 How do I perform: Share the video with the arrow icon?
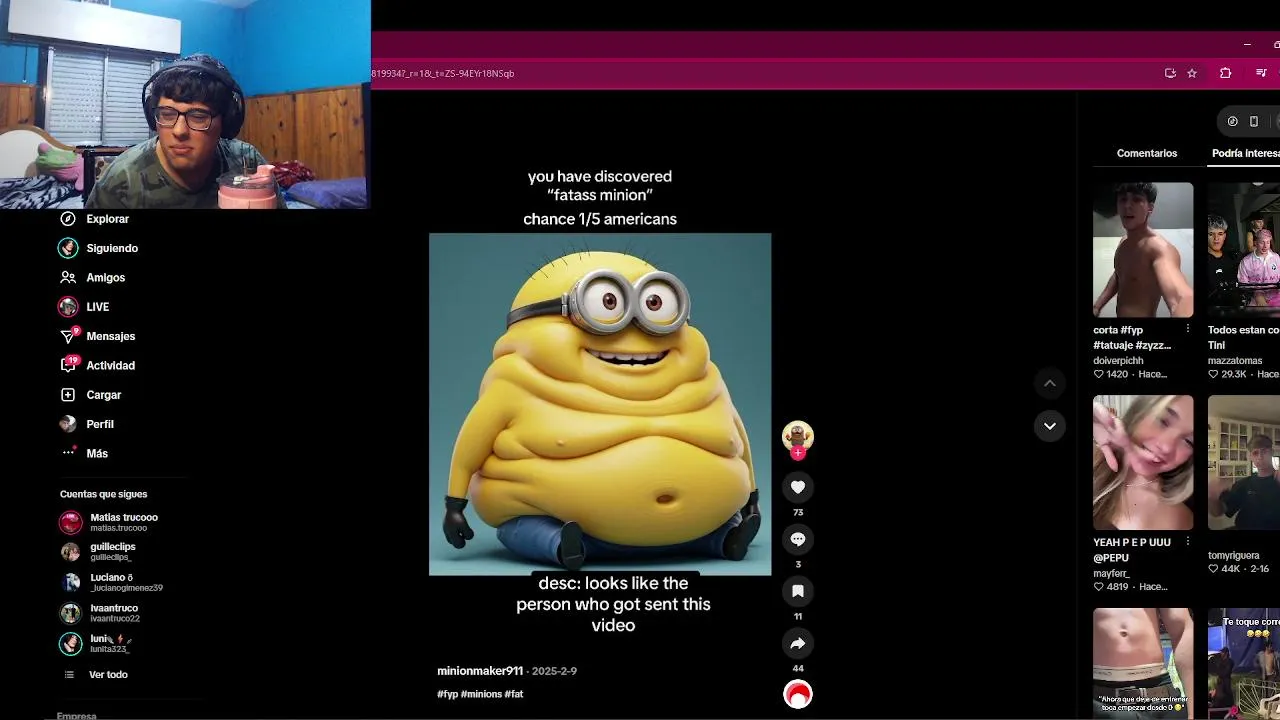tap(798, 643)
